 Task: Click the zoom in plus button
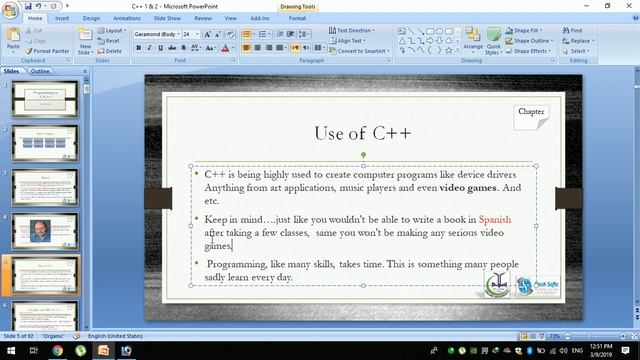[622, 336]
